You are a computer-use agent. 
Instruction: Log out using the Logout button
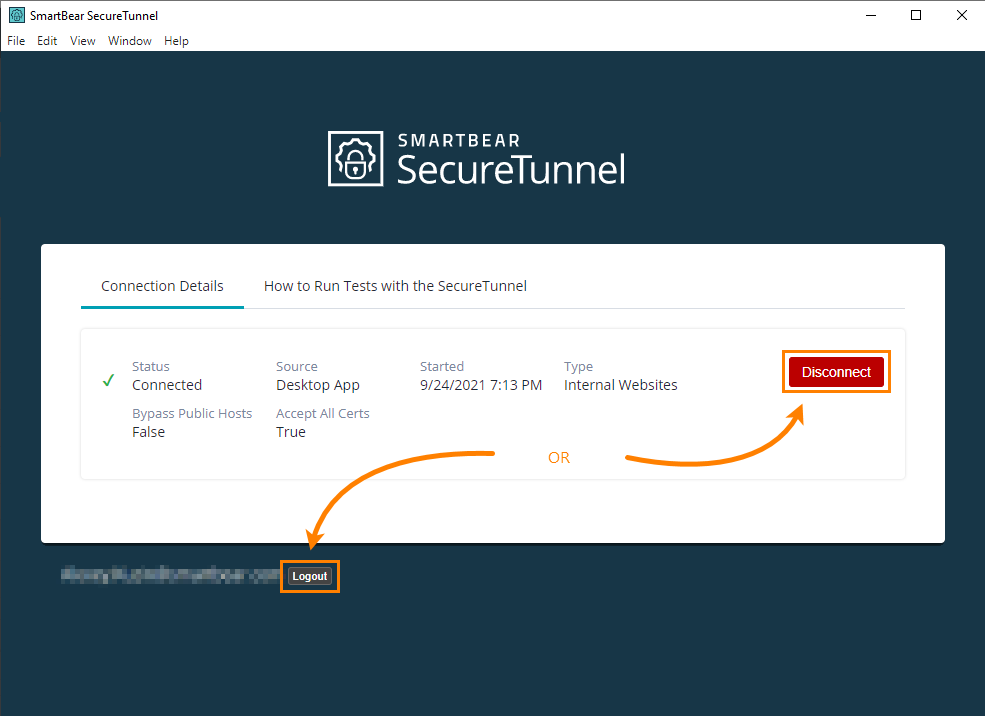pyautogui.click(x=310, y=576)
